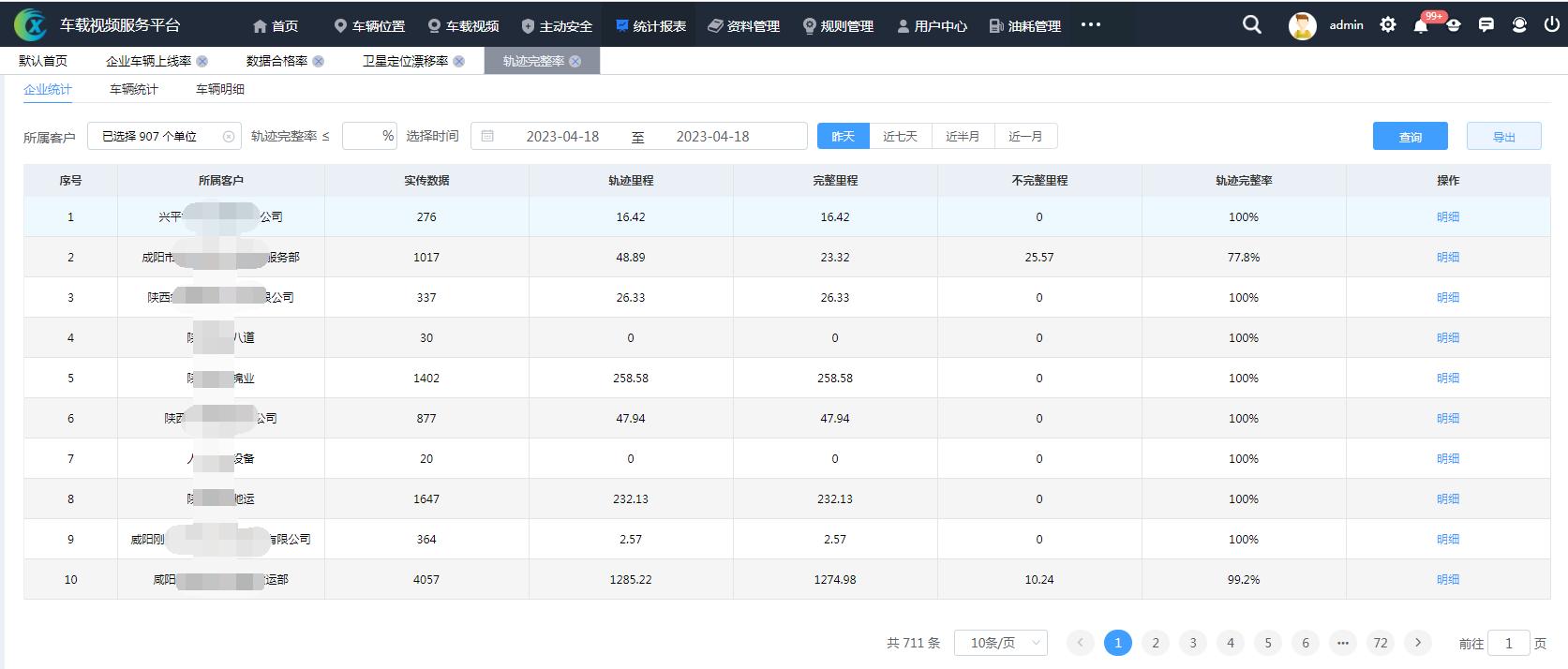
Task: Go to next page arrow
Action: click(1418, 643)
